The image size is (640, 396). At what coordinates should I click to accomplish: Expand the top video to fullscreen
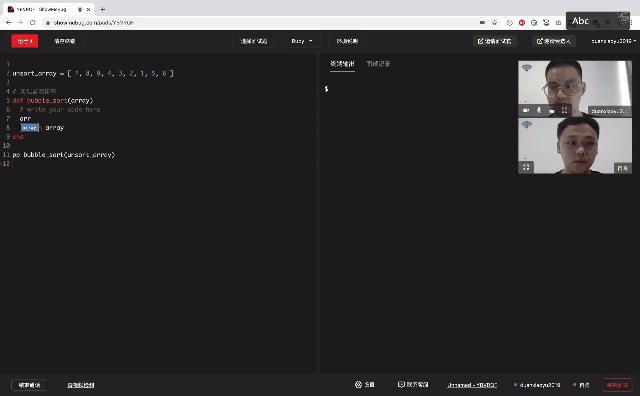point(564,110)
